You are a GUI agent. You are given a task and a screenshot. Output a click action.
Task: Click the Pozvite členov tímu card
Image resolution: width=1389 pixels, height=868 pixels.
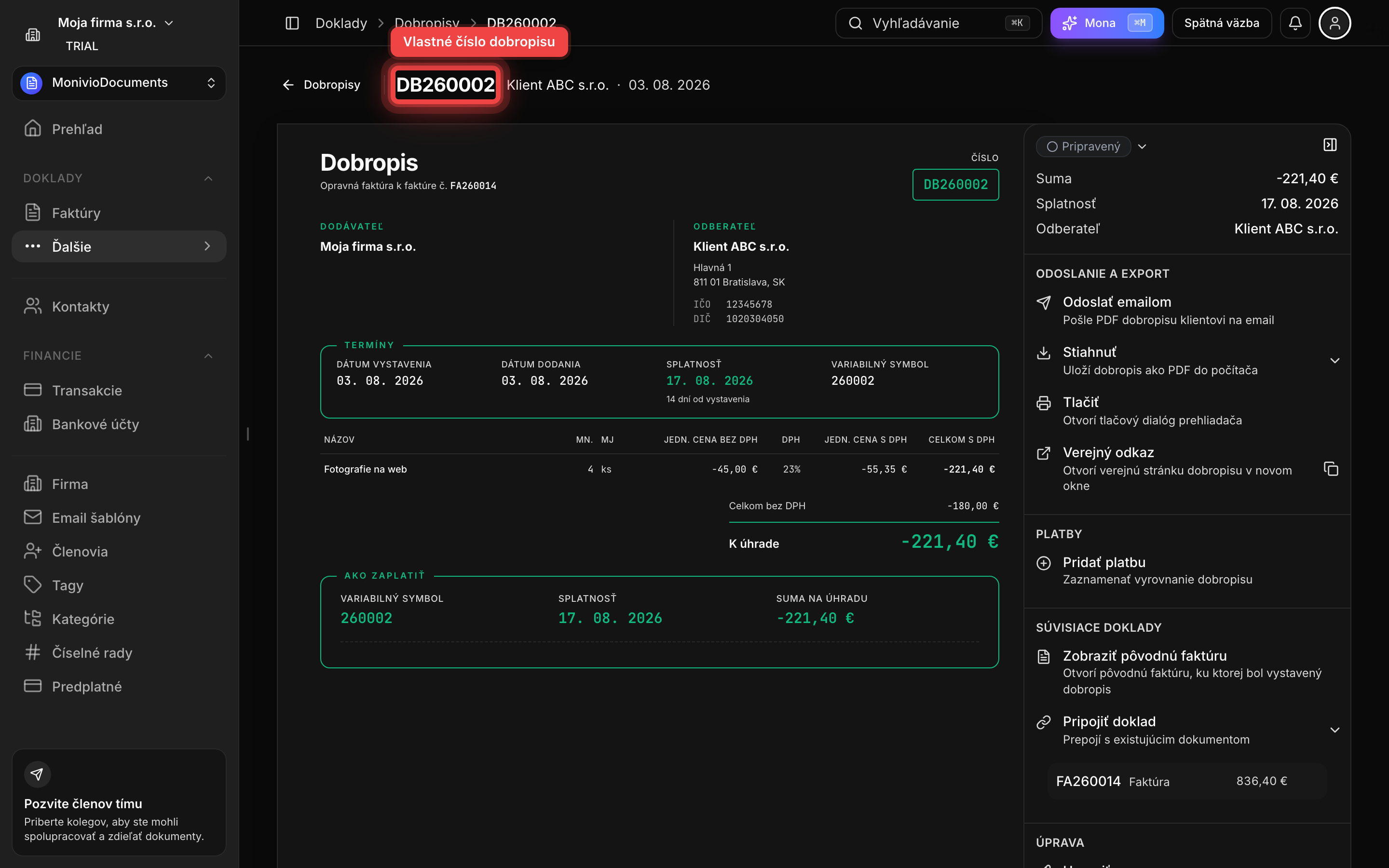pyautogui.click(x=119, y=802)
